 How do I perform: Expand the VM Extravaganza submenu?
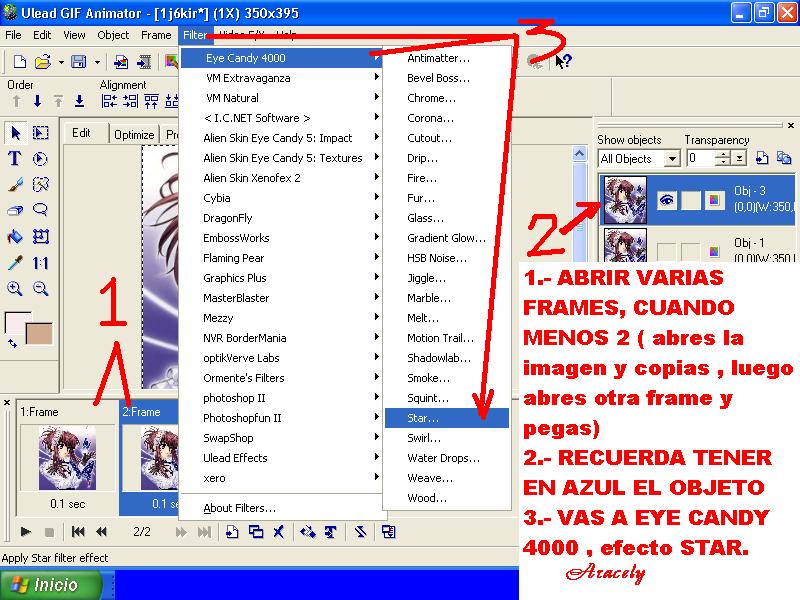coord(282,78)
